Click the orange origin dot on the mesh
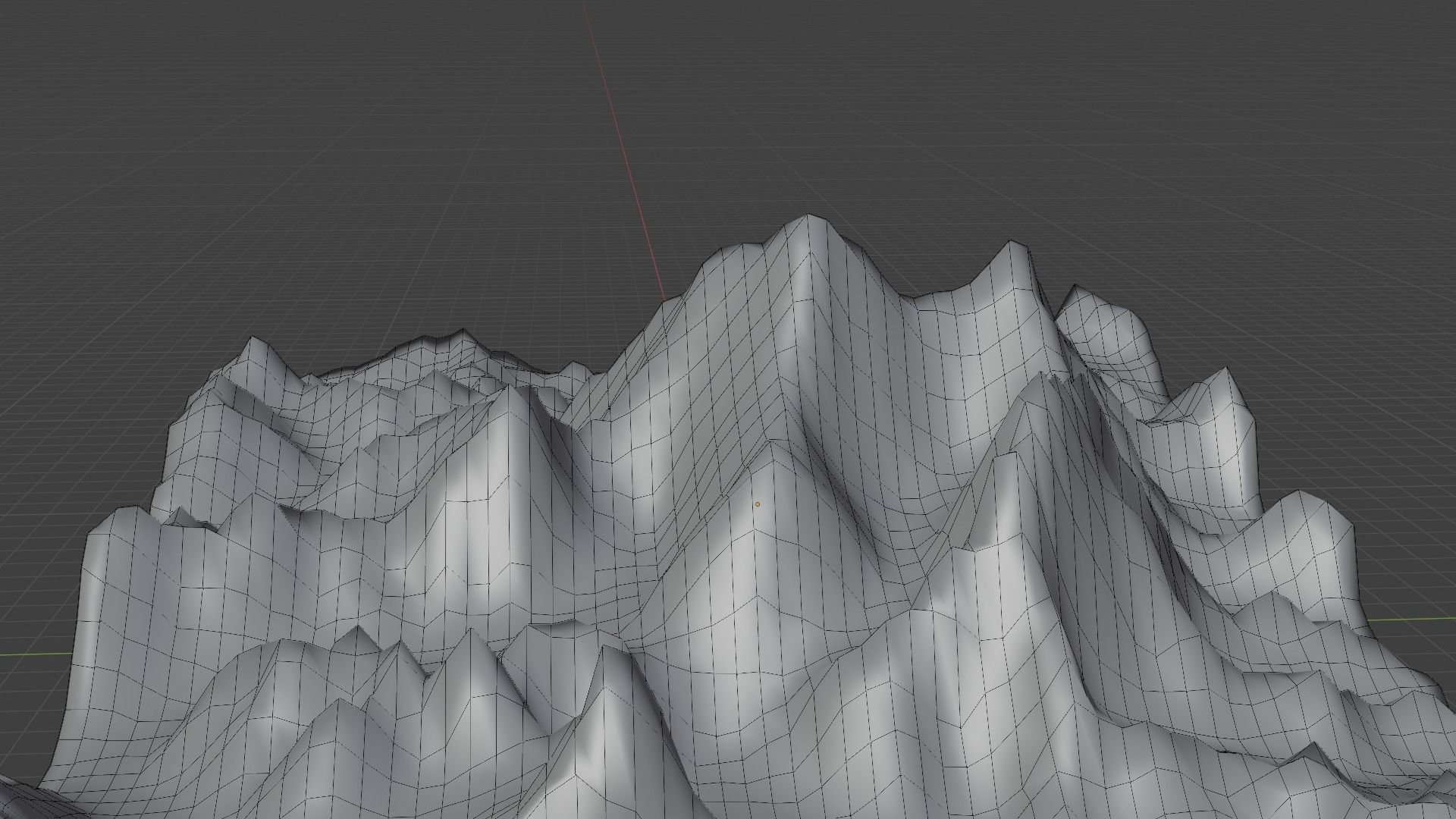This screenshot has height=819, width=1456. pos(757,504)
